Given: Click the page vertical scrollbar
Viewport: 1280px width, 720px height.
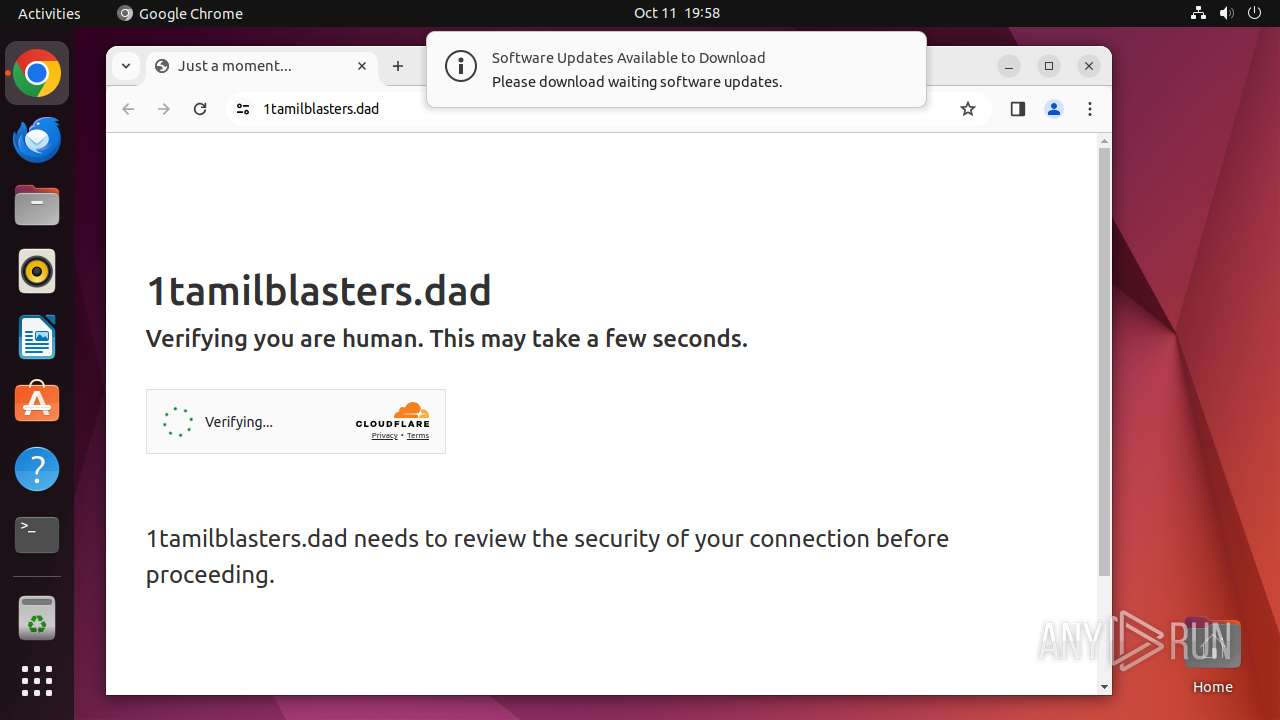Looking at the screenshot, I should point(1104,362).
